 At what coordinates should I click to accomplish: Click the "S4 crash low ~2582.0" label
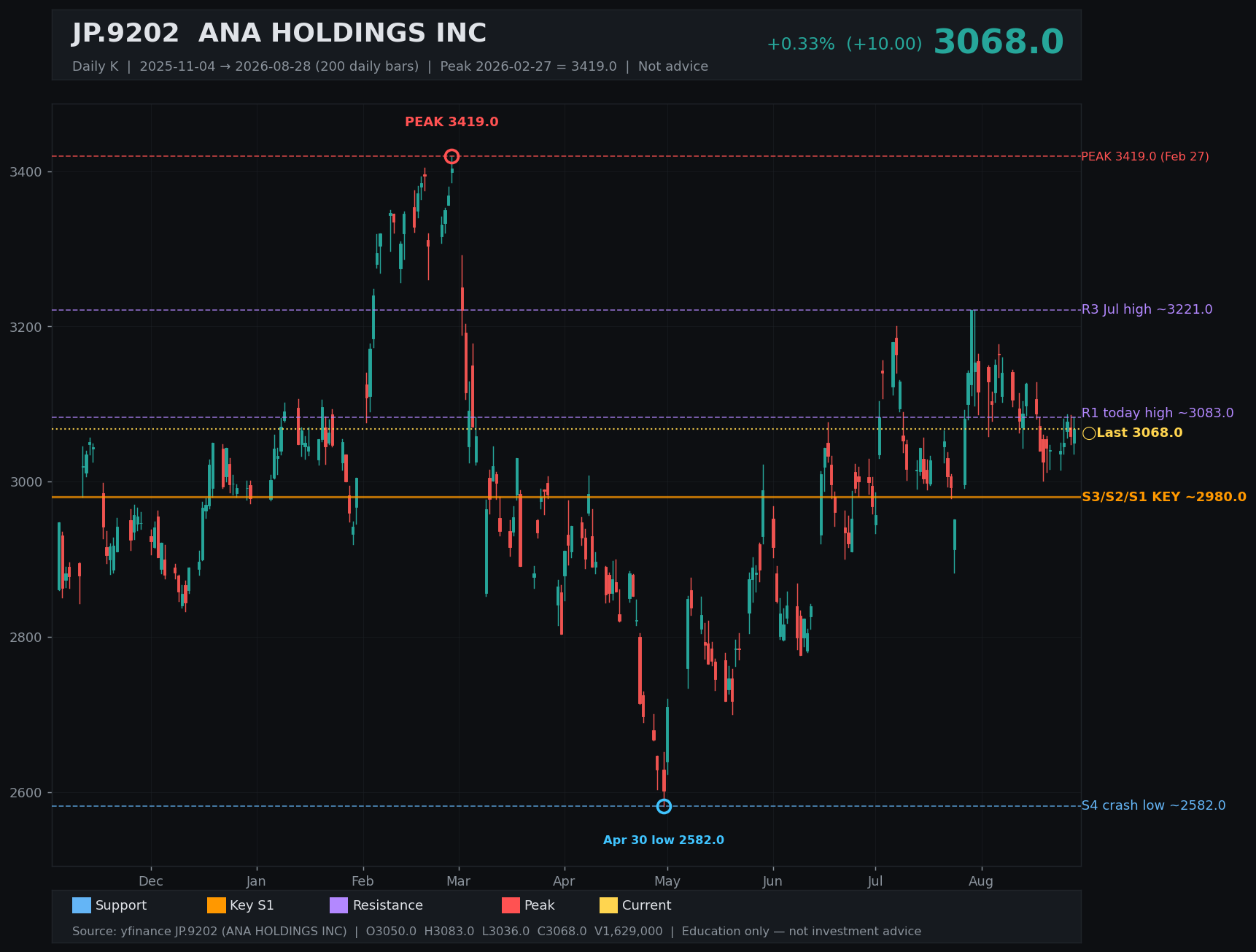[1154, 805]
